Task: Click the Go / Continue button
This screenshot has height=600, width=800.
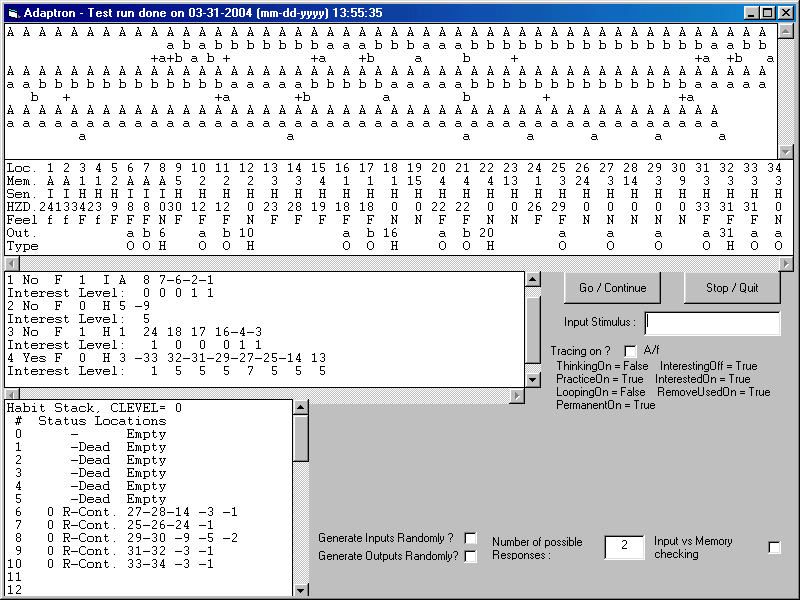Action: point(612,288)
